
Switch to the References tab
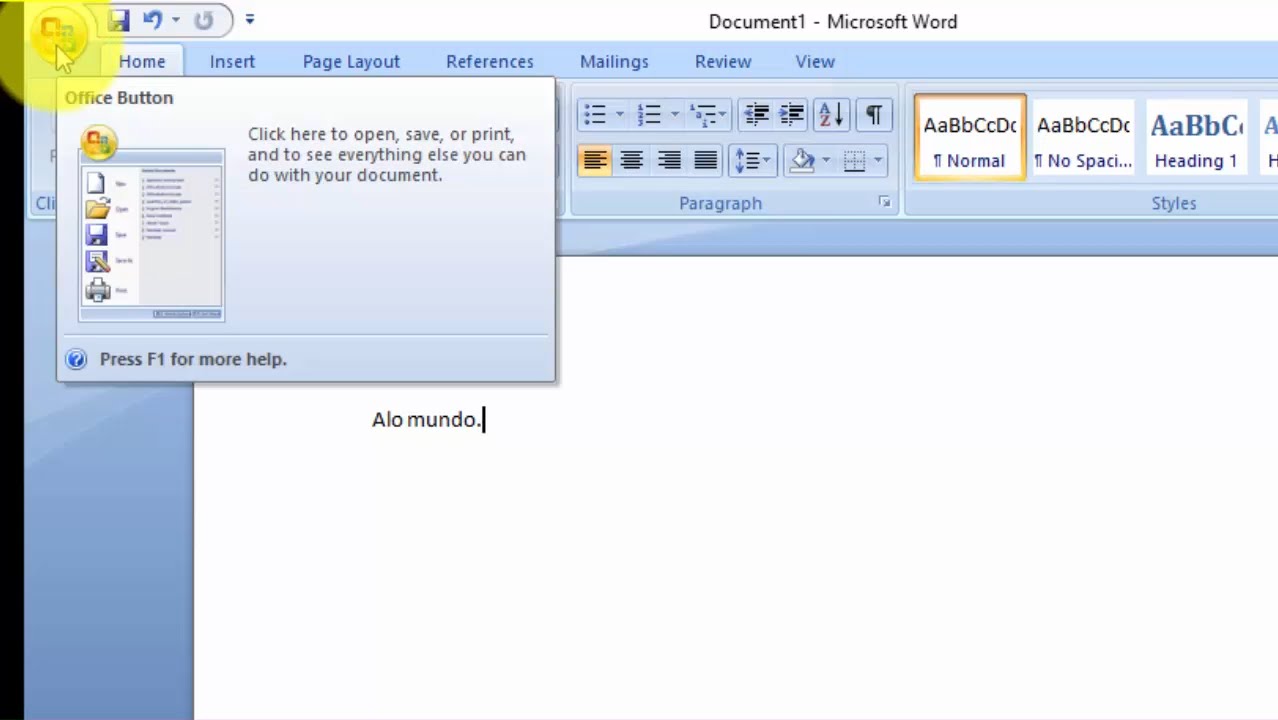(x=490, y=62)
